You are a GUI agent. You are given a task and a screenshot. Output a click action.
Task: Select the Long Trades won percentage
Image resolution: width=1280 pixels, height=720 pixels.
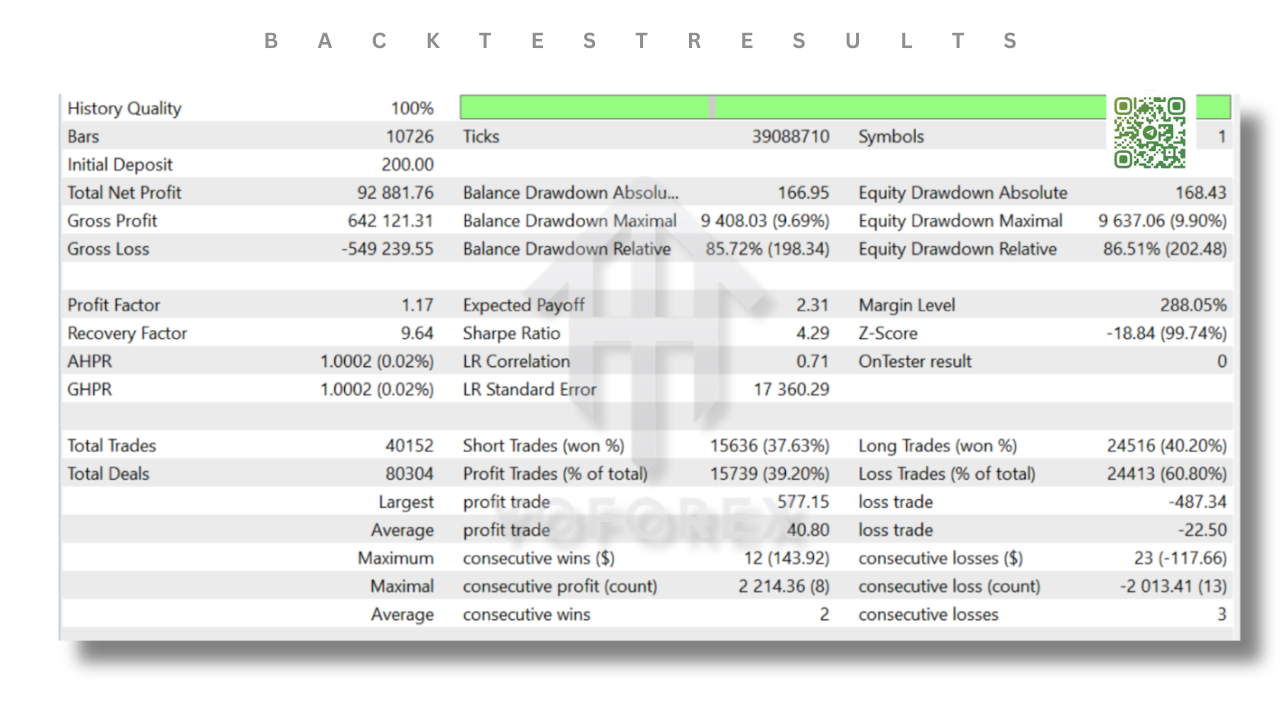(1167, 445)
